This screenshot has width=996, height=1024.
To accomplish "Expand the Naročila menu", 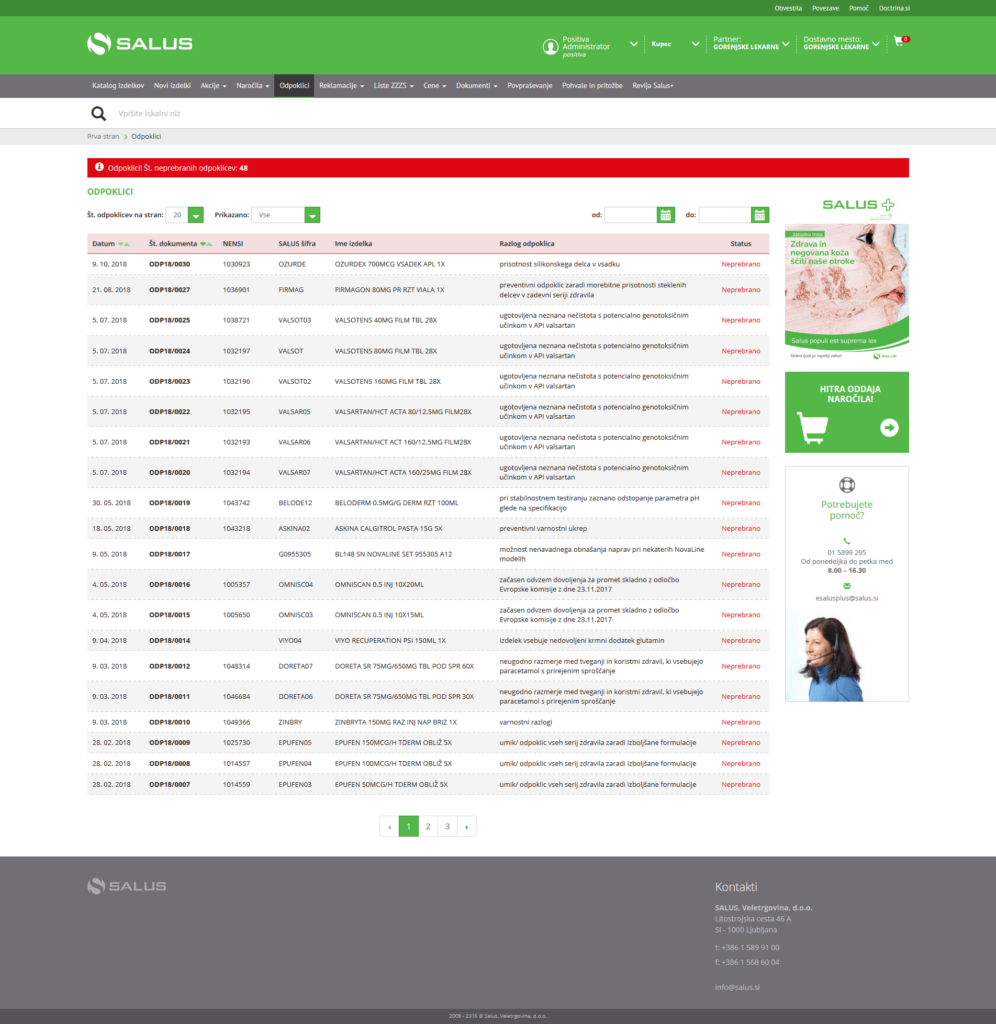I will click(253, 86).
